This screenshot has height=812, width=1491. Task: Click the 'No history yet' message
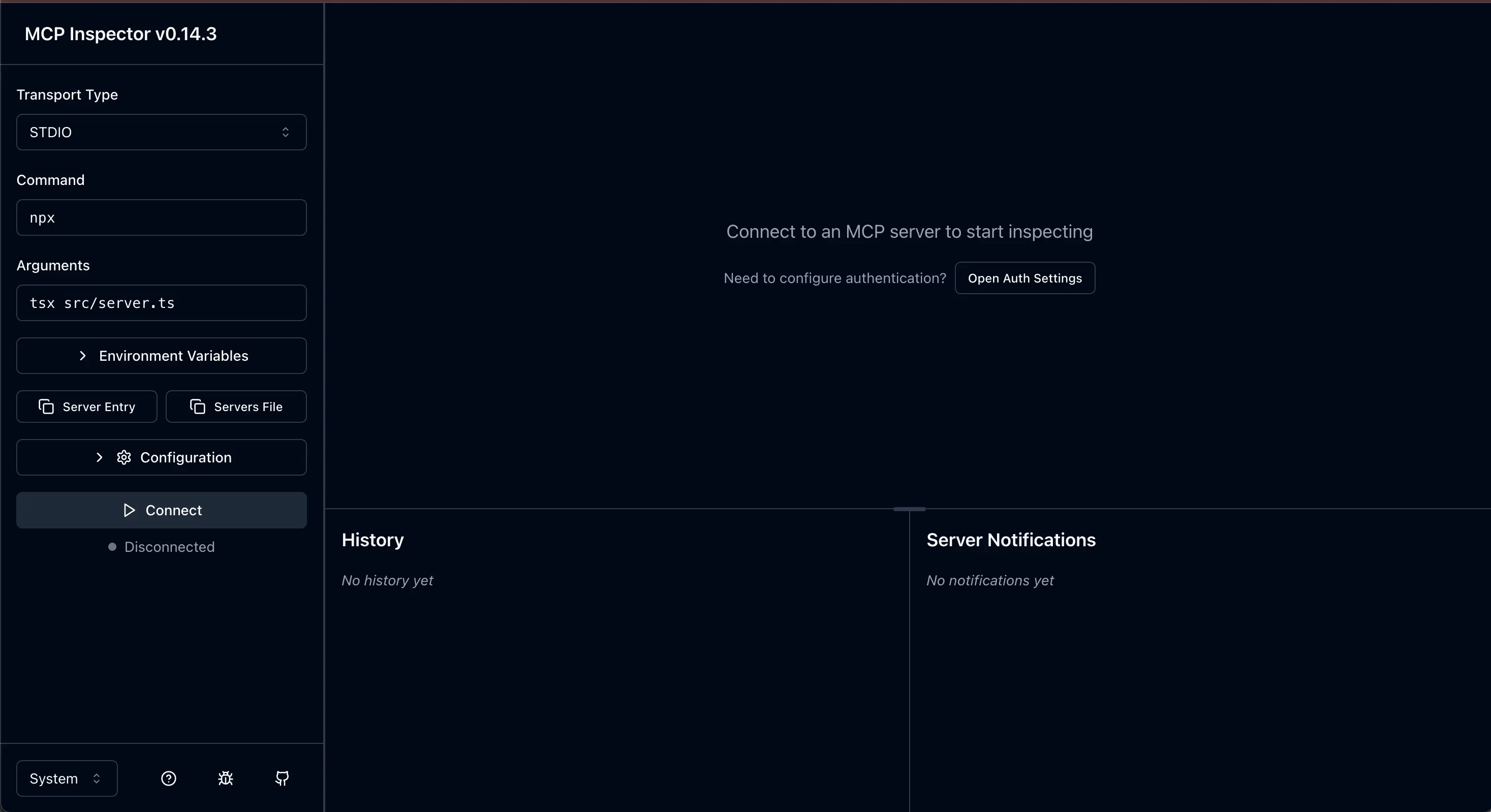[x=387, y=580]
